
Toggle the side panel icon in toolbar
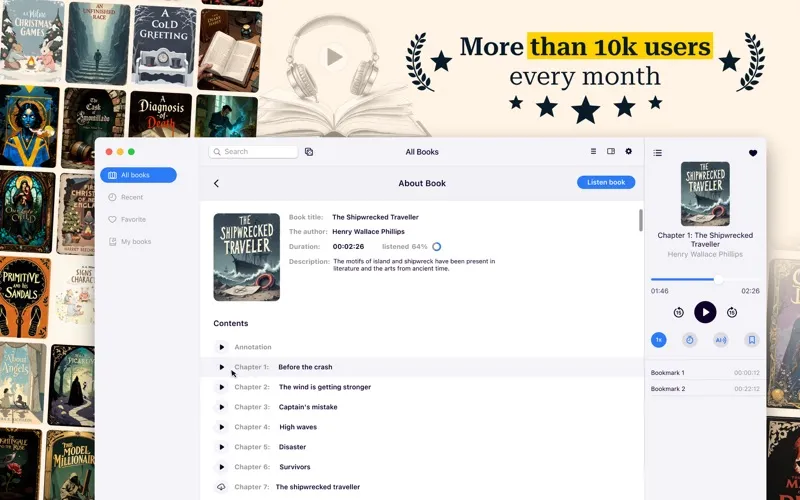[611, 151]
